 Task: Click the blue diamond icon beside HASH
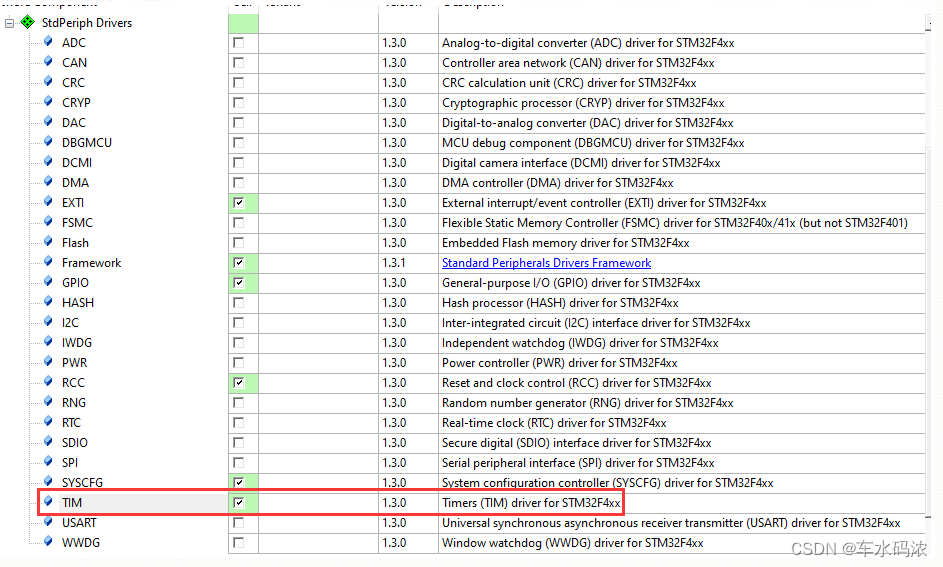tap(49, 301)
